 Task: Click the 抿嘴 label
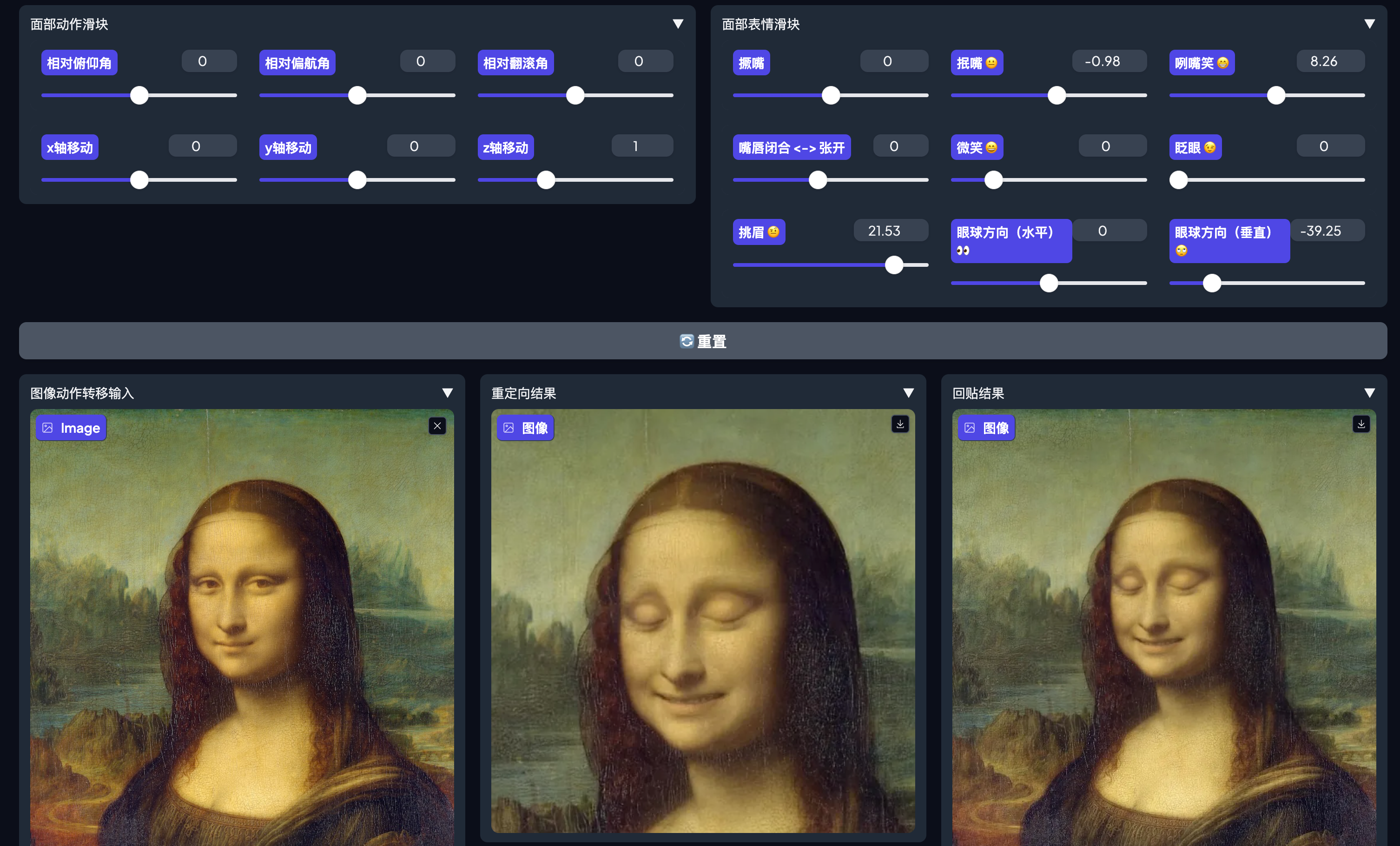[977, 62]
